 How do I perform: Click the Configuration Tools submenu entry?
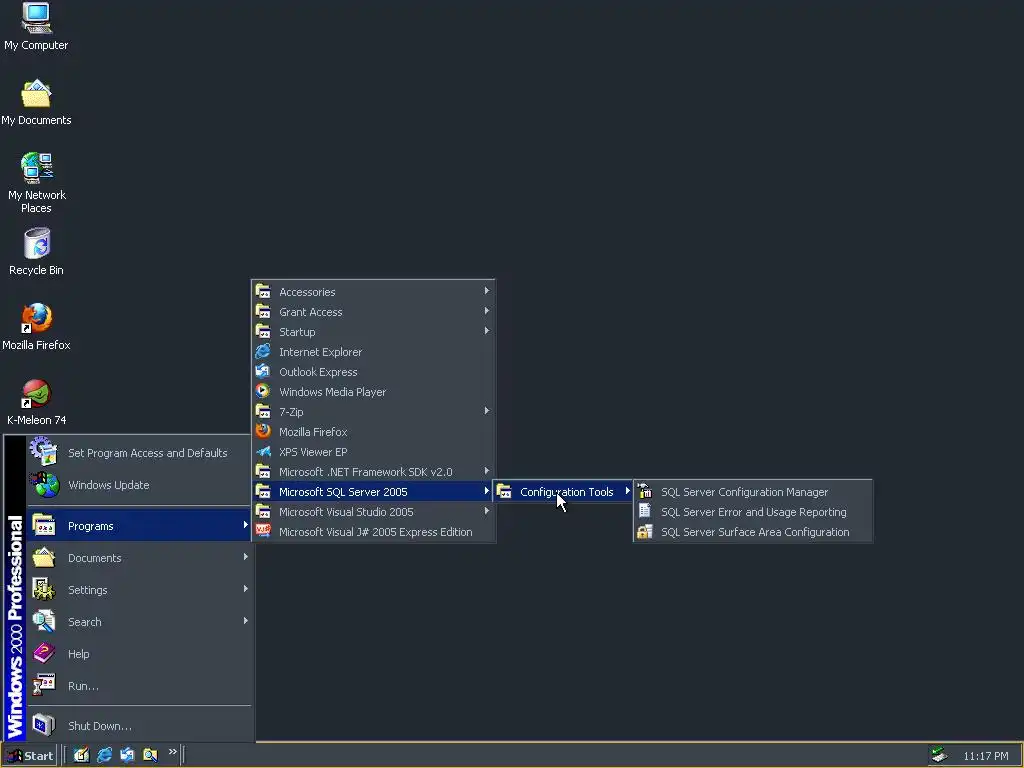[564, 492]
